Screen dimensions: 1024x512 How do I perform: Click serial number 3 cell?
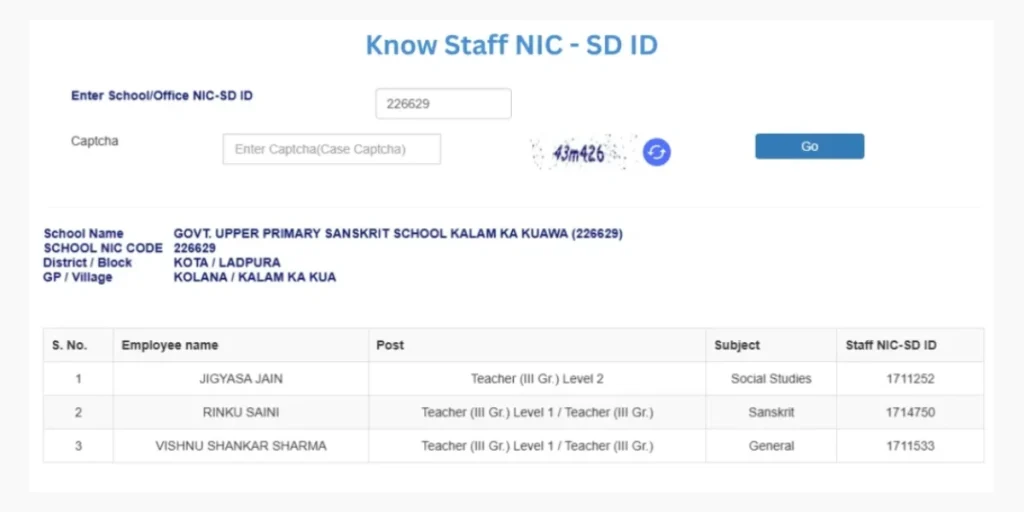[x=78, y=446]
